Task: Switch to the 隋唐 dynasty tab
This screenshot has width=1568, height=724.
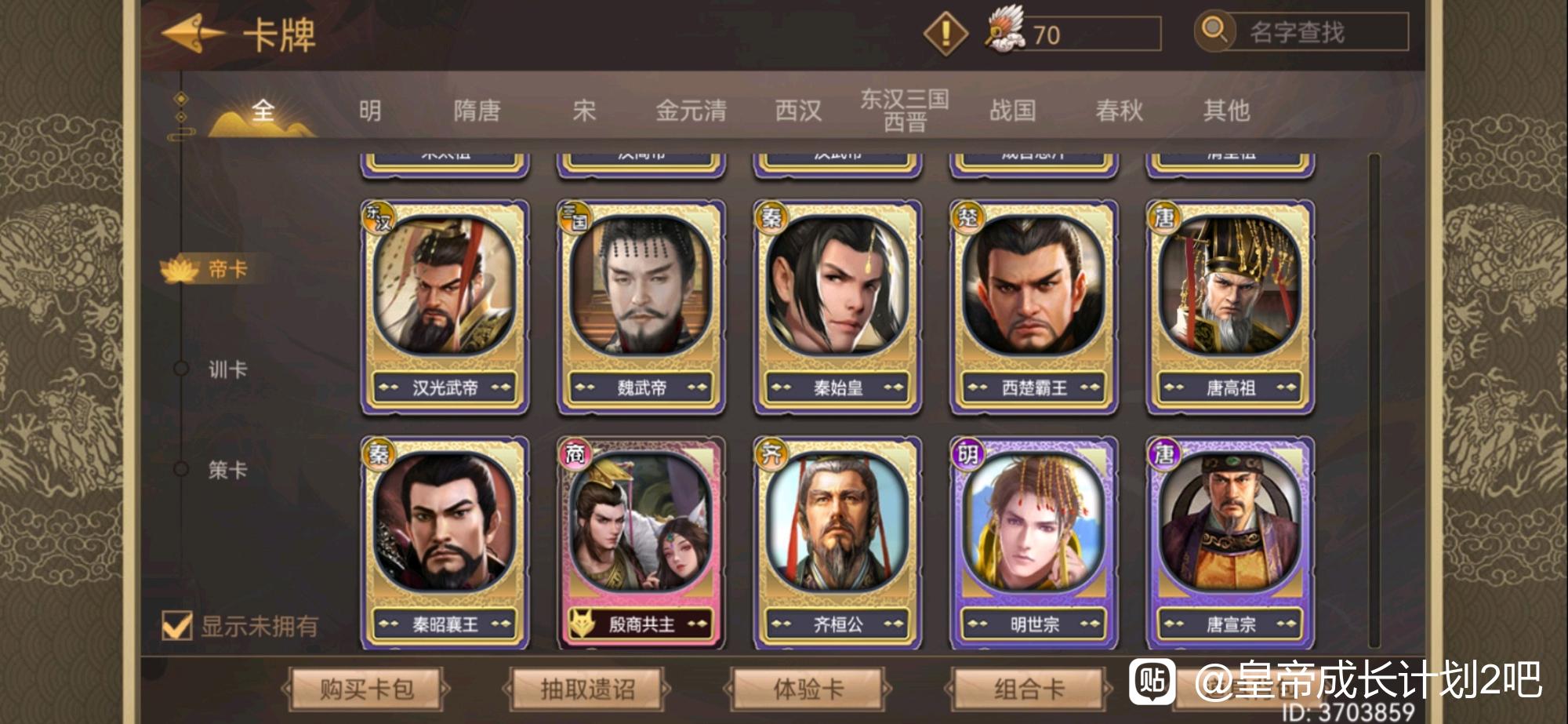Action: point(477,111)
